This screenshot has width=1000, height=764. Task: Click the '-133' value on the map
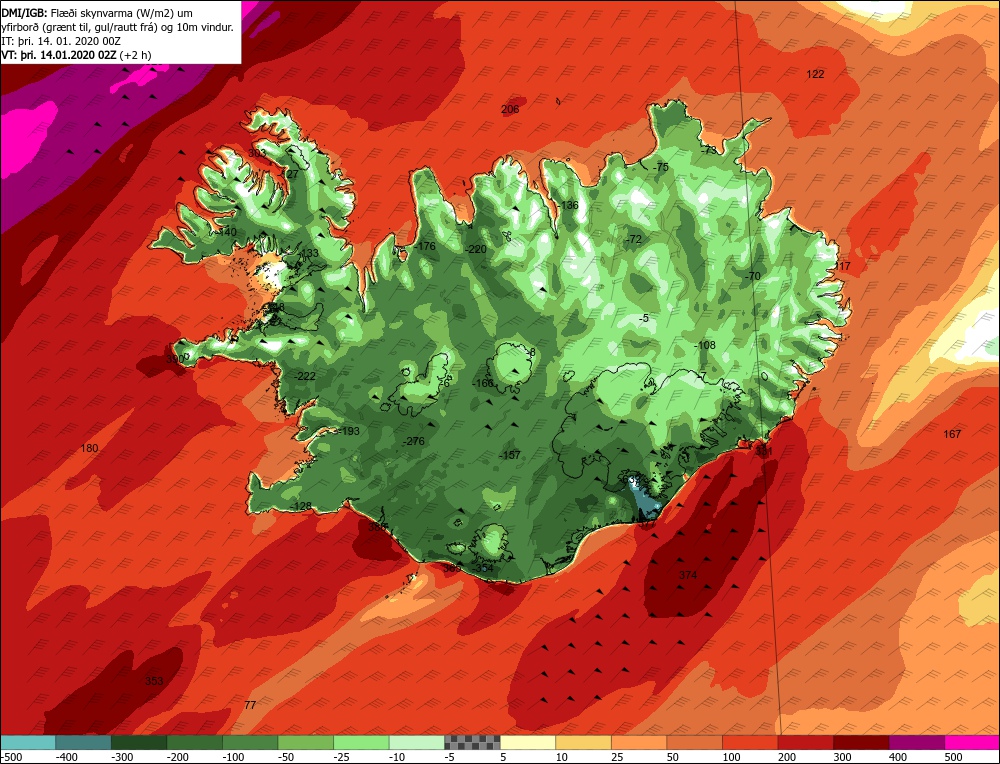click(x=309, y=253)
